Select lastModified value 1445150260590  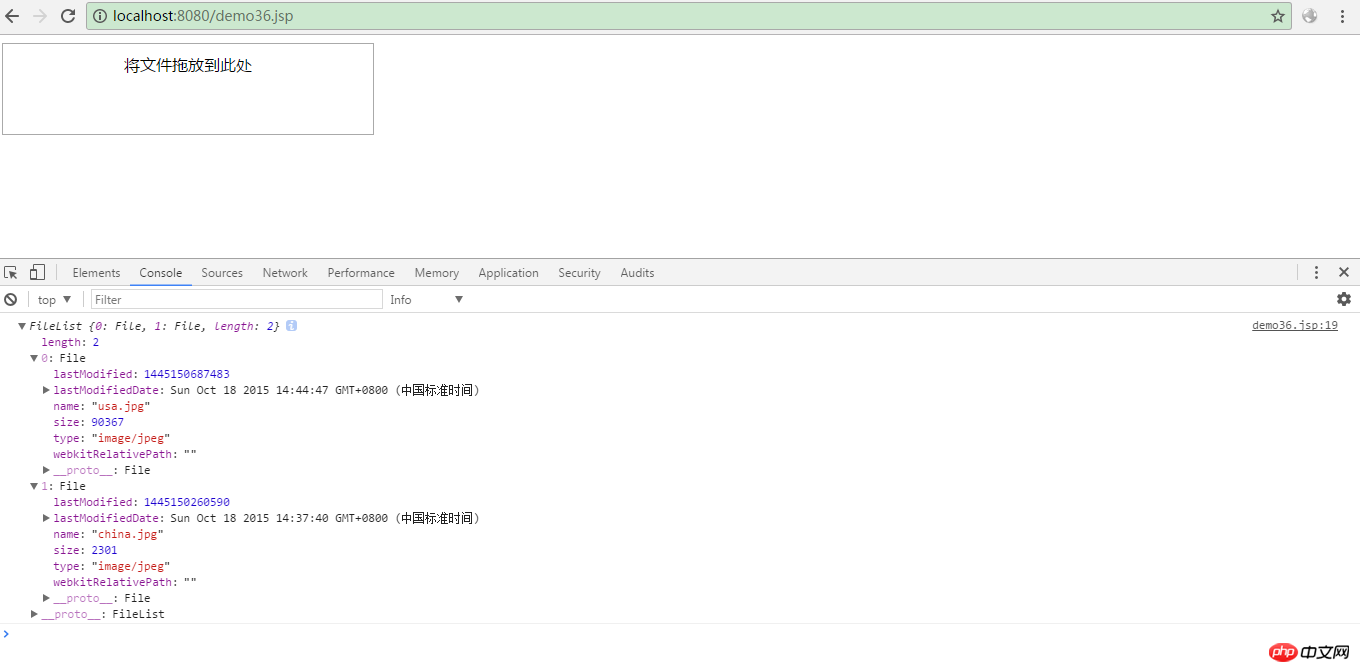(187, 502)
